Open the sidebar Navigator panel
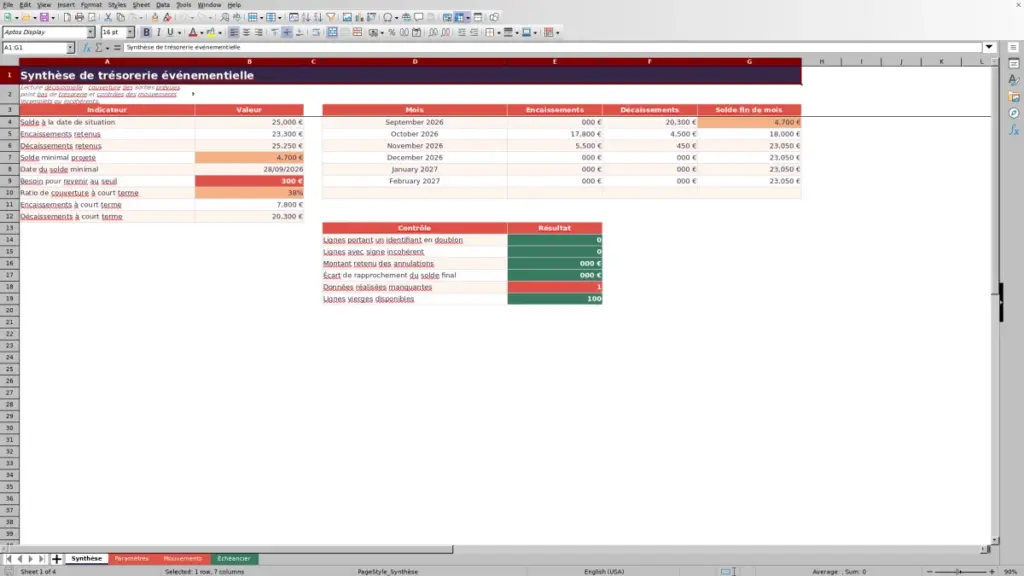 (1014, 113)
